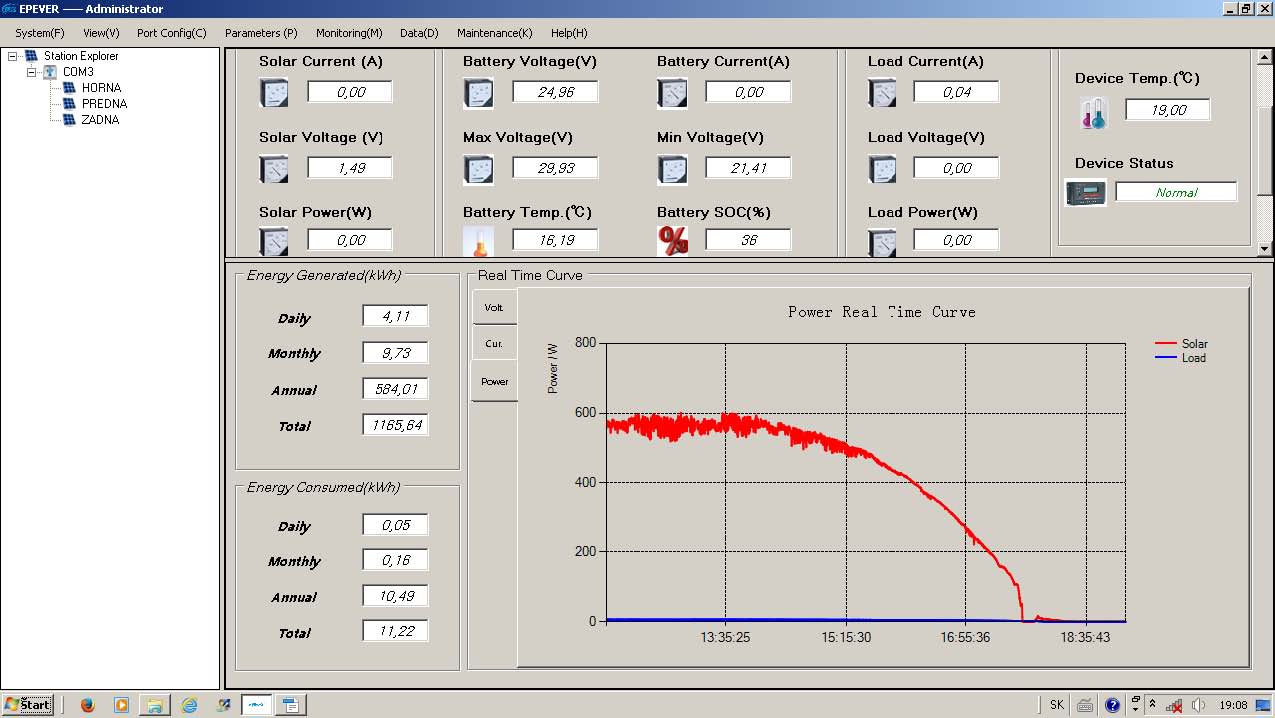Open the System(F) menu

[x=40, y=33]
